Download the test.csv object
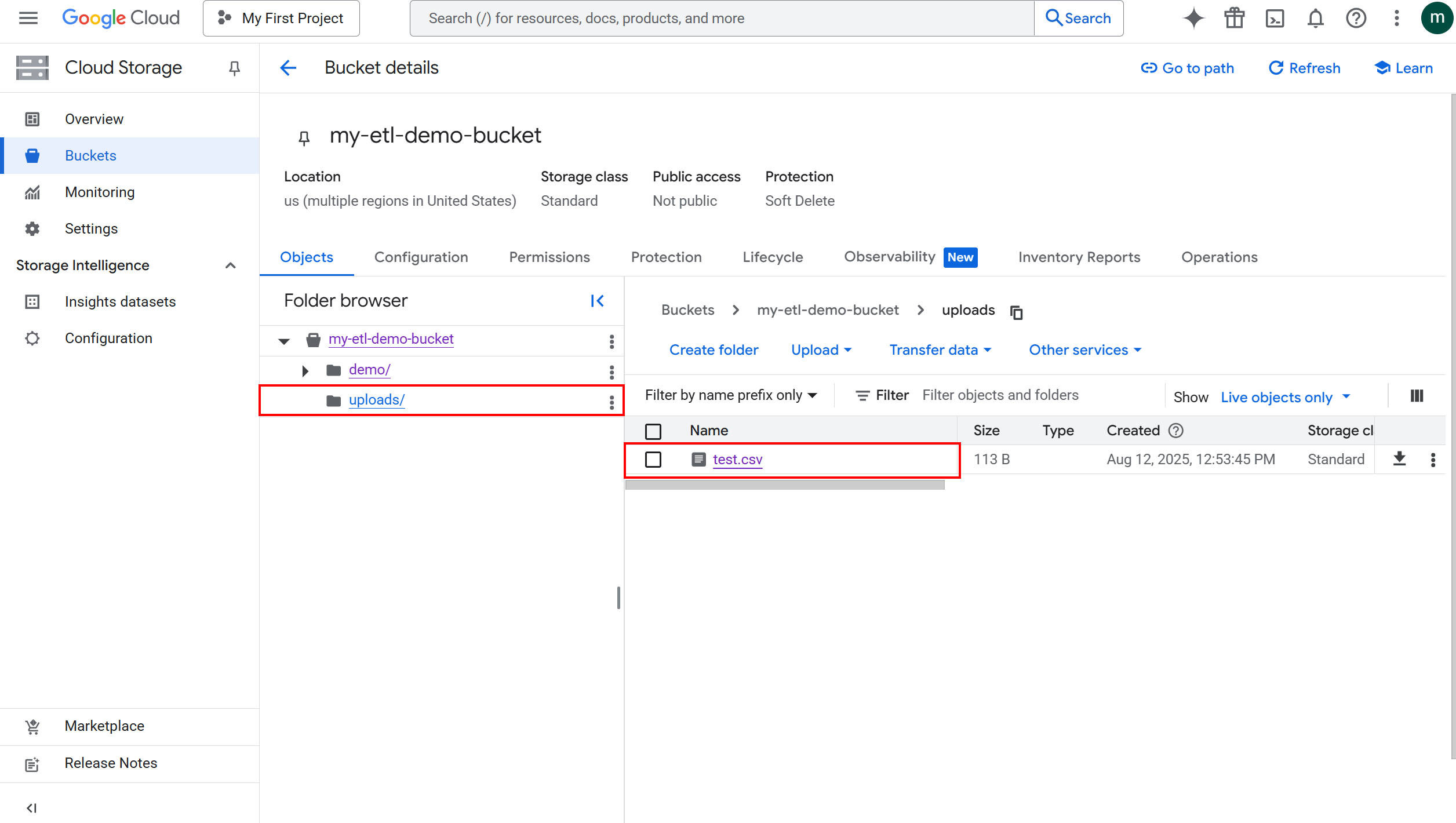1456x823 pixels. click(x=1400, y=459)
